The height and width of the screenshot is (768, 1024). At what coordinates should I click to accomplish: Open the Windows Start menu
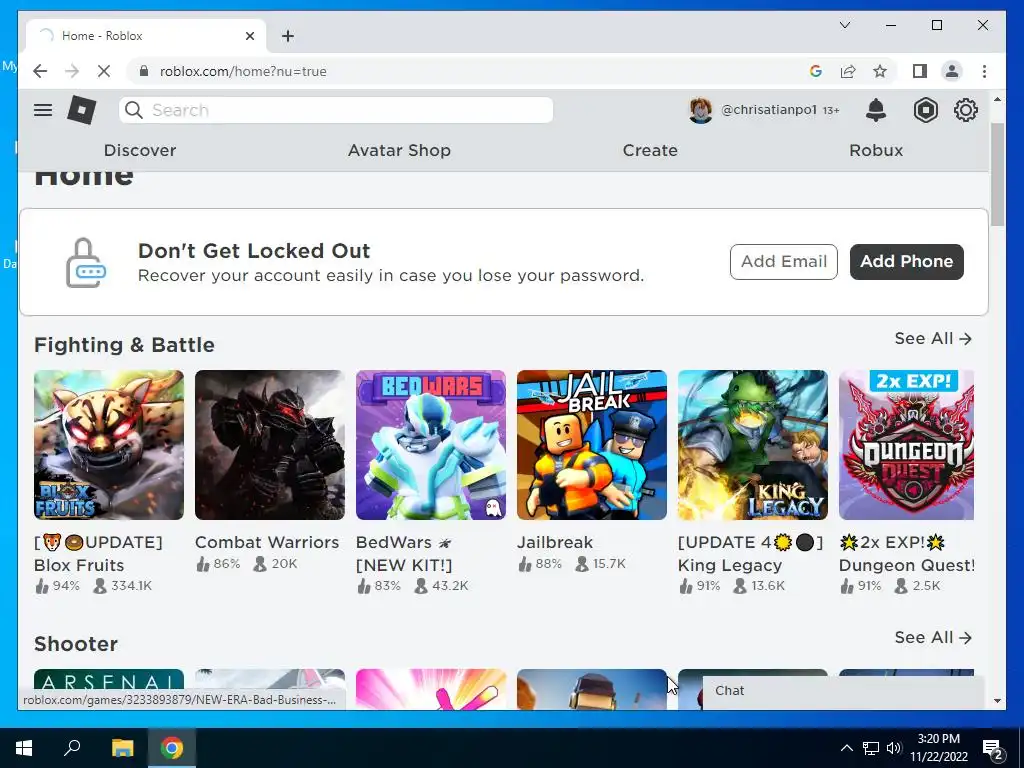(x=24, y=748)
